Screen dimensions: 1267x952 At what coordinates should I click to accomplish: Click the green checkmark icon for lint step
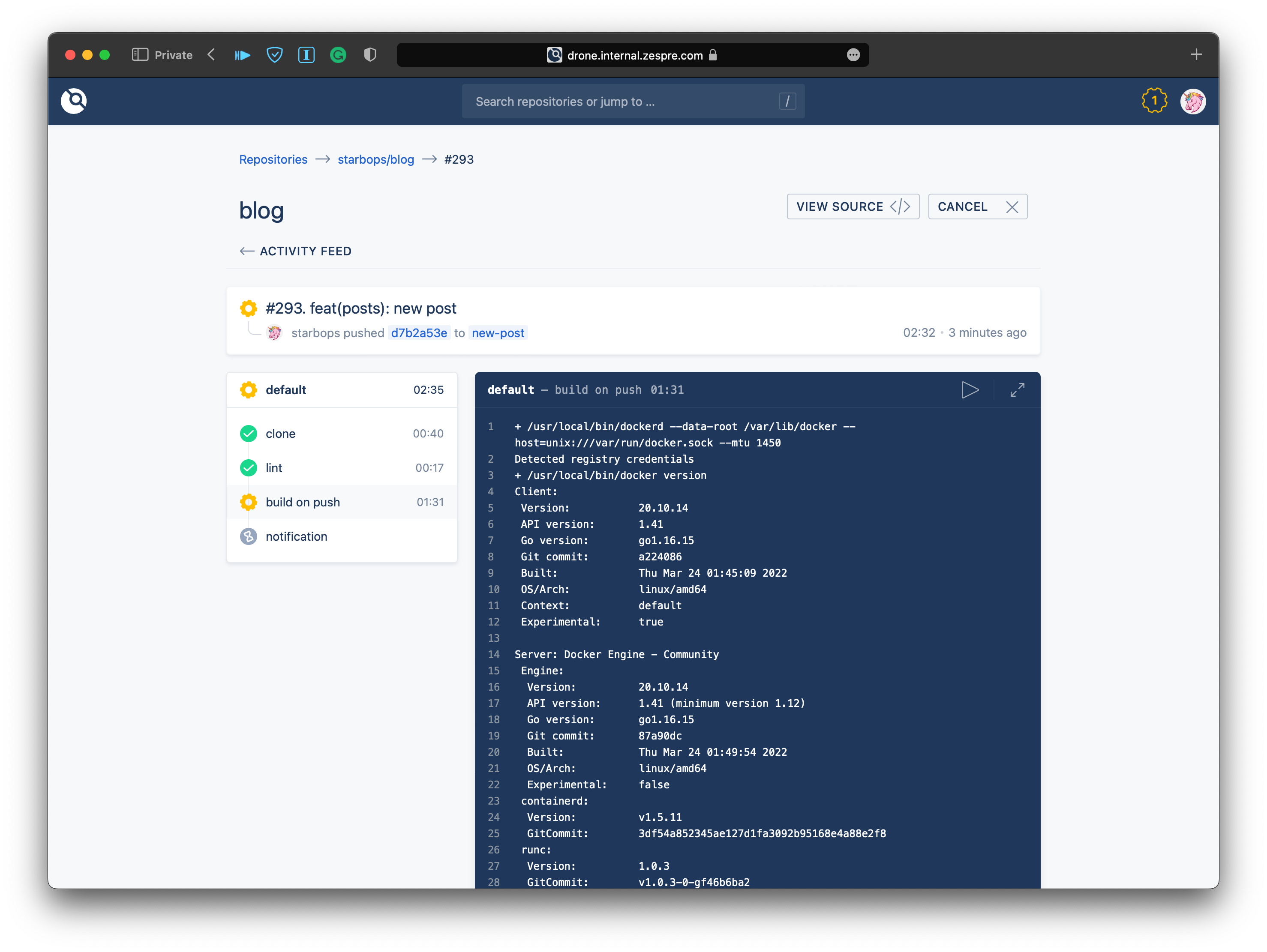(x=248, y=467)
